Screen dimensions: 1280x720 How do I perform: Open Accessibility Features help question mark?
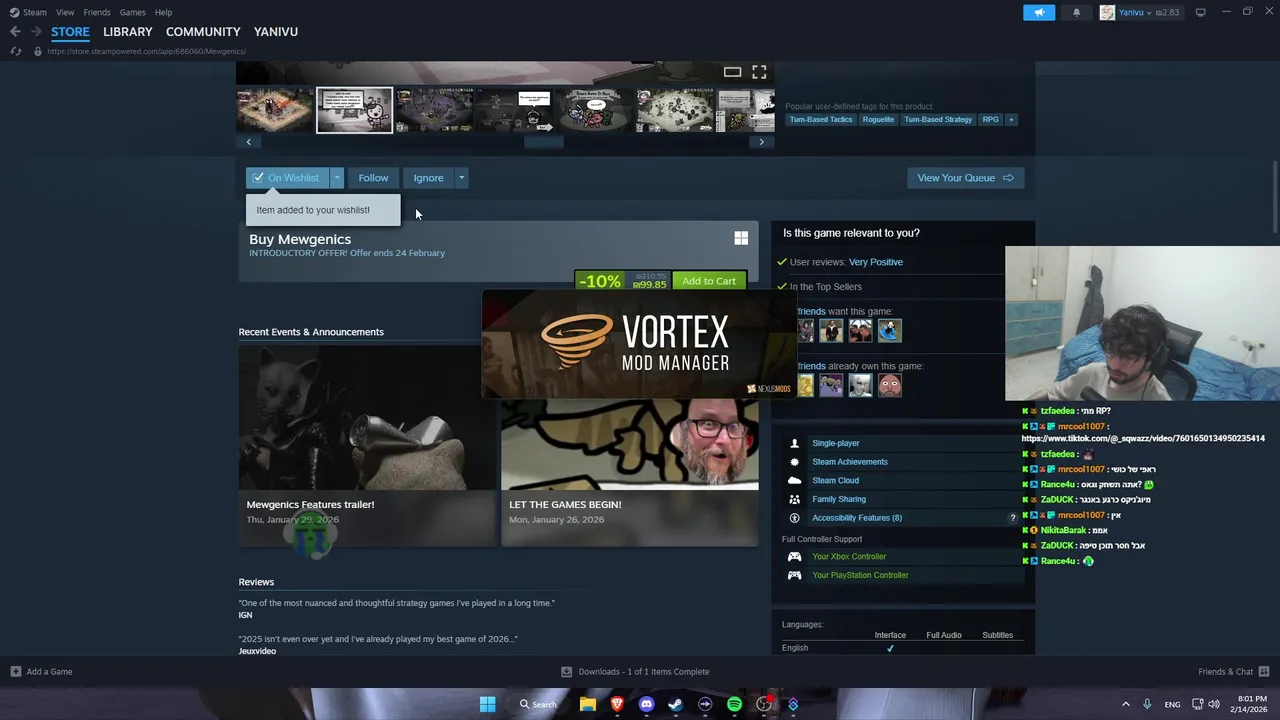point(1012,518)
